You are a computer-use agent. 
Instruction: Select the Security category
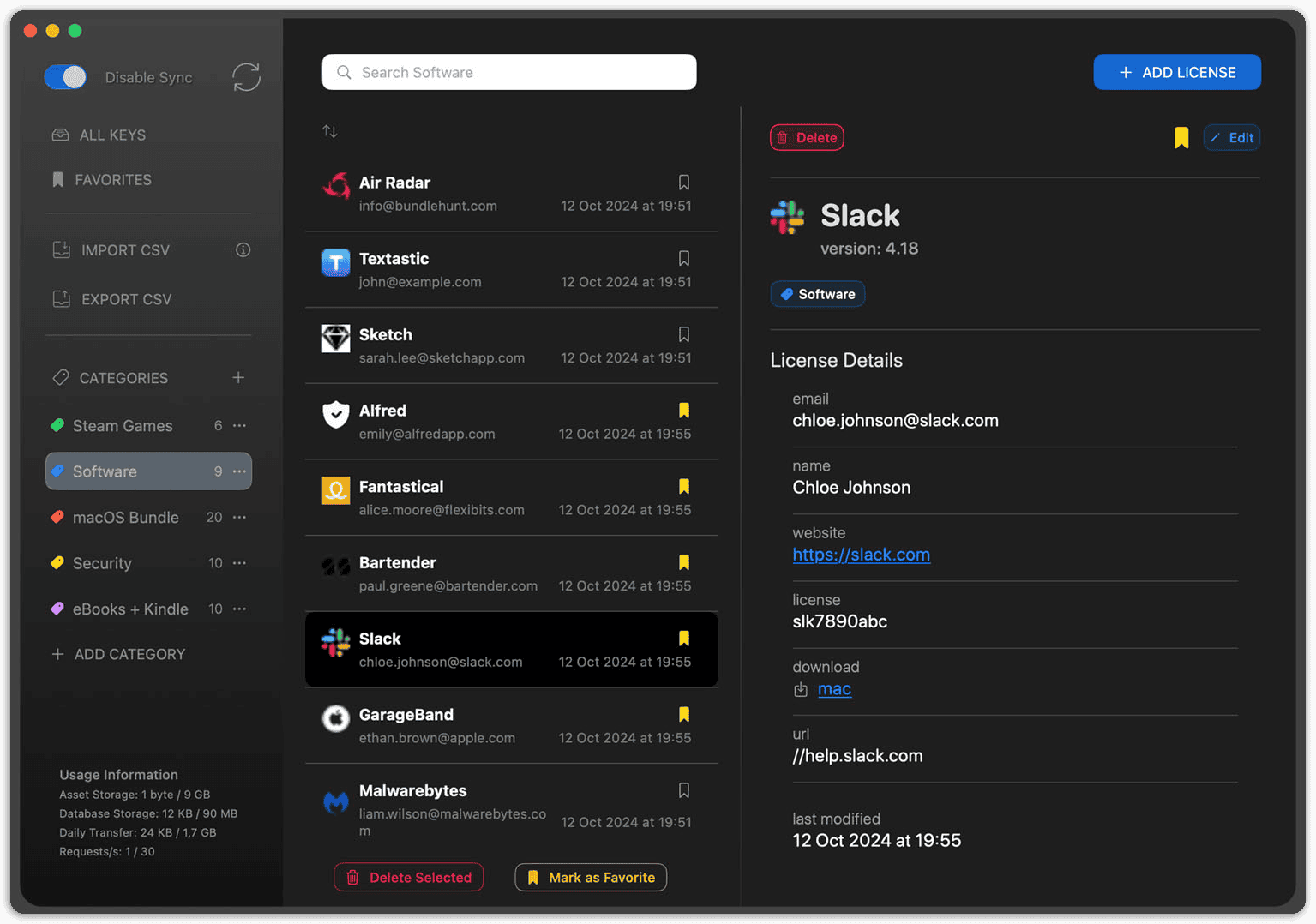(102, 563)
